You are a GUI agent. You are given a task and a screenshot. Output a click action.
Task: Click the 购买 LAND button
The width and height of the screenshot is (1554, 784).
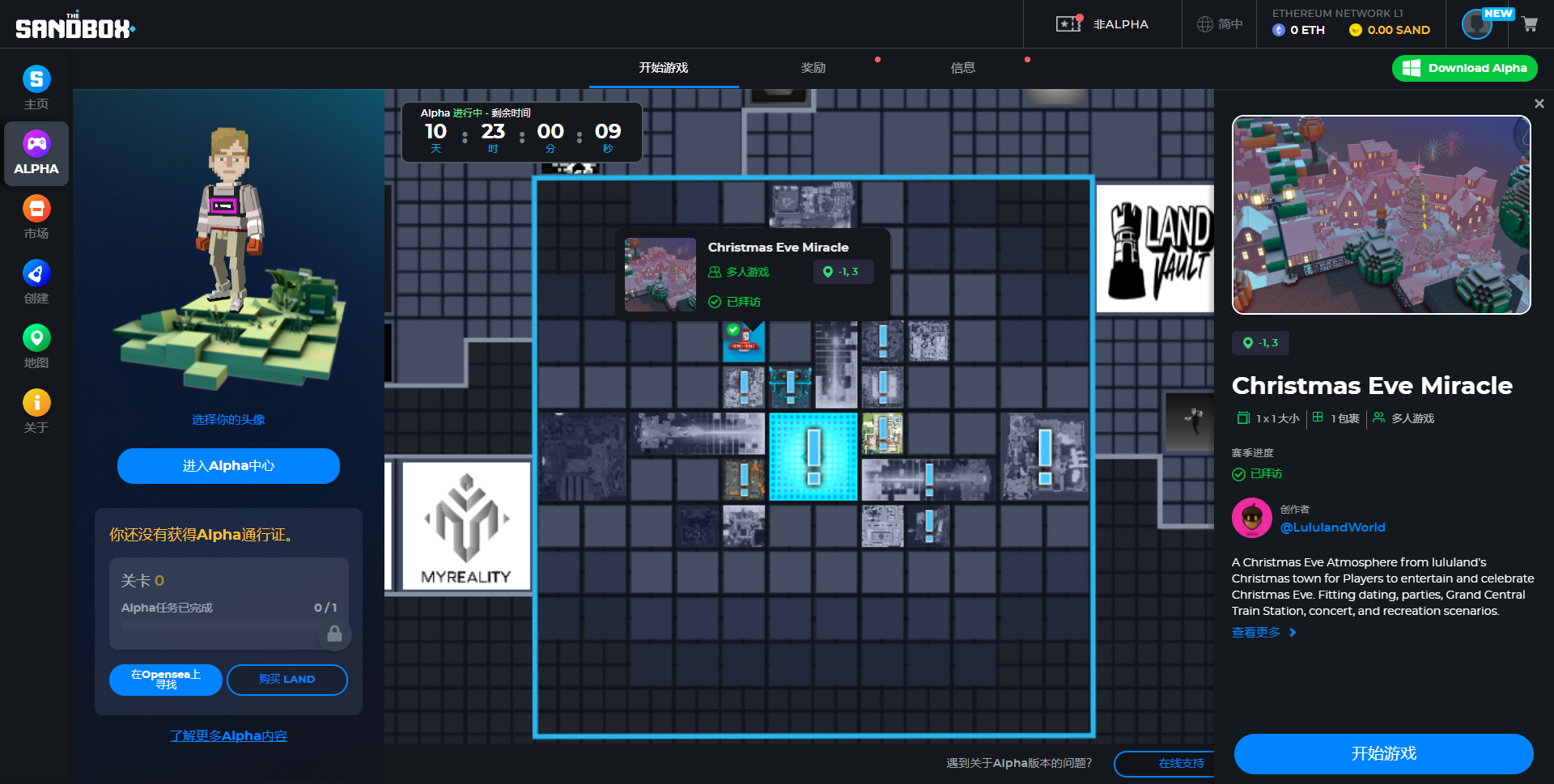coord(287,680)
